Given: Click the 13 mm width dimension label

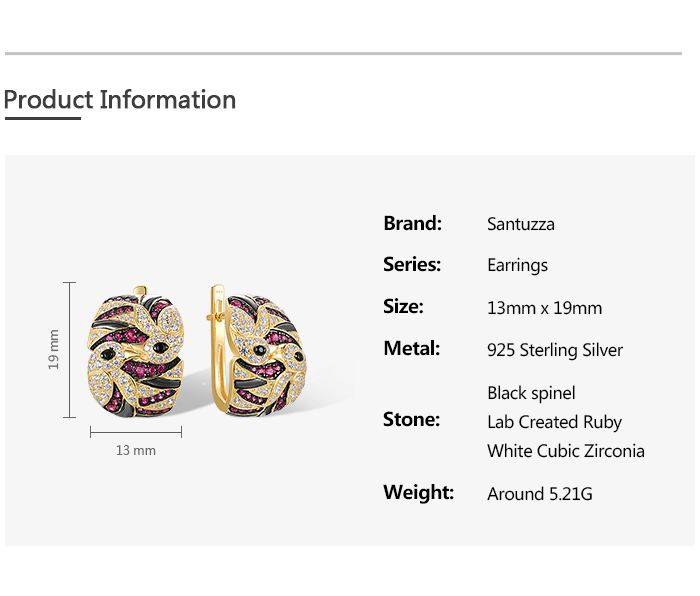Looking at the screenshot, I should coord(136,451).
